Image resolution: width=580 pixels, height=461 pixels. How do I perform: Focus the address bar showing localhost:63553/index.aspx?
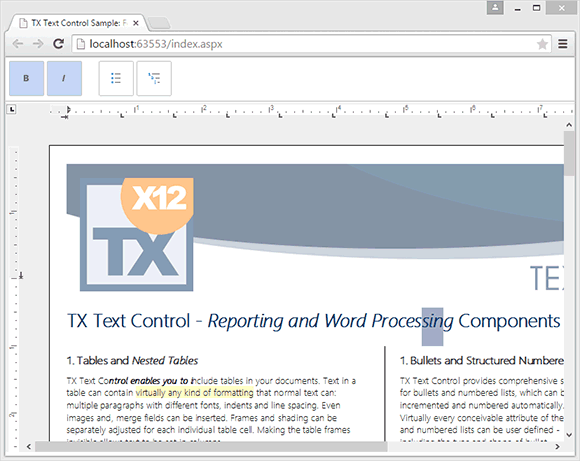pyautogui.click(x=311, y=44)
